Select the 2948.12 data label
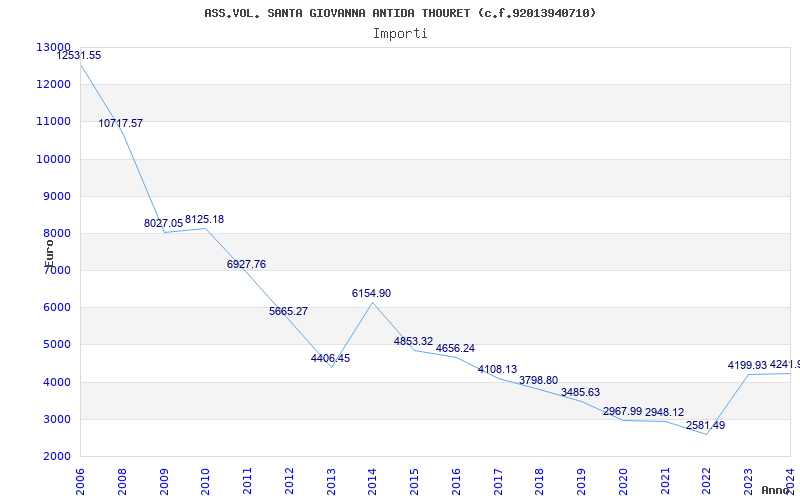800x500 pixels. tap(664, 412)
